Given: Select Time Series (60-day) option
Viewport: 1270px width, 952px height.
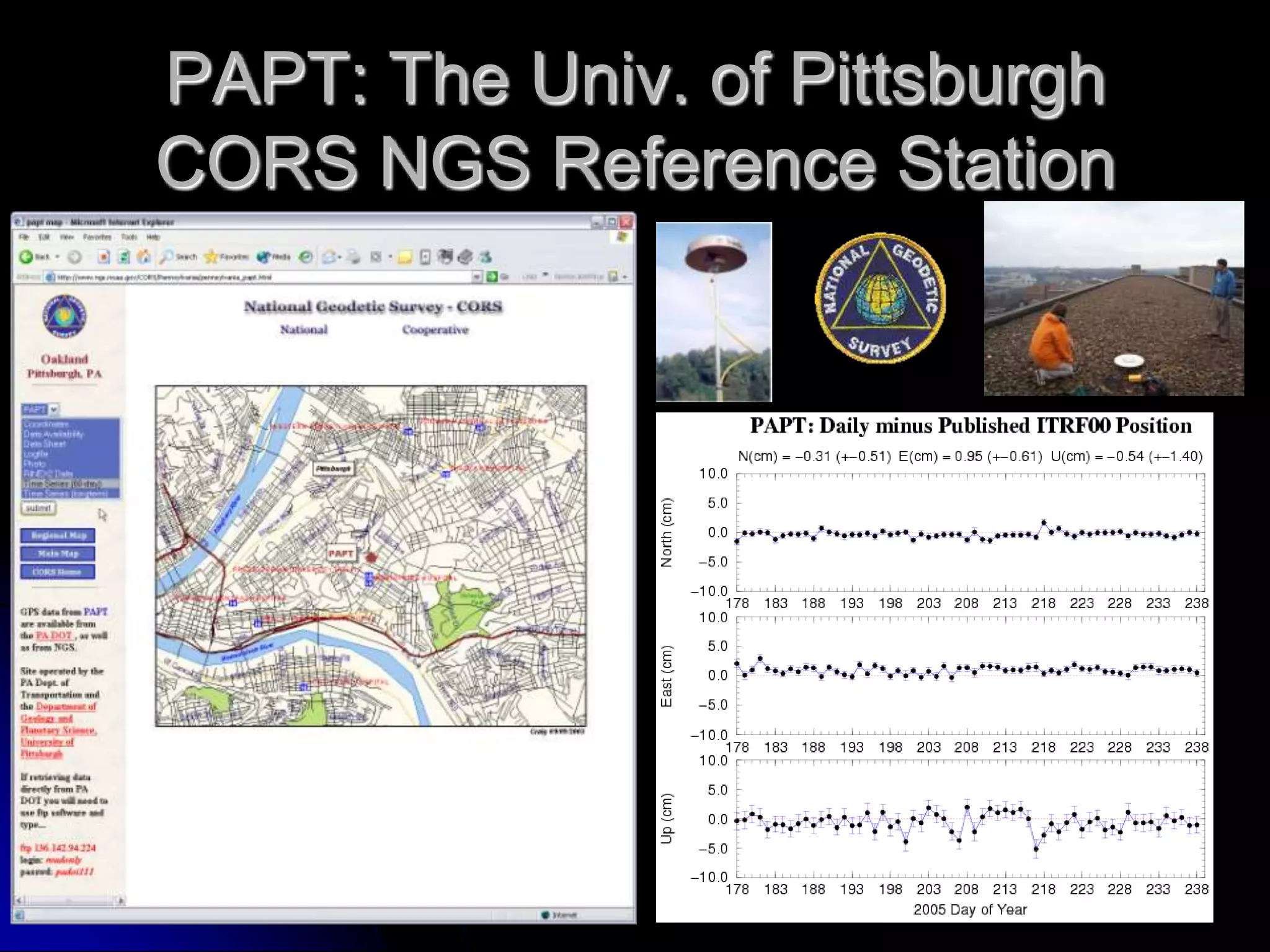Looking at the screenshot, I should (71, 483).
